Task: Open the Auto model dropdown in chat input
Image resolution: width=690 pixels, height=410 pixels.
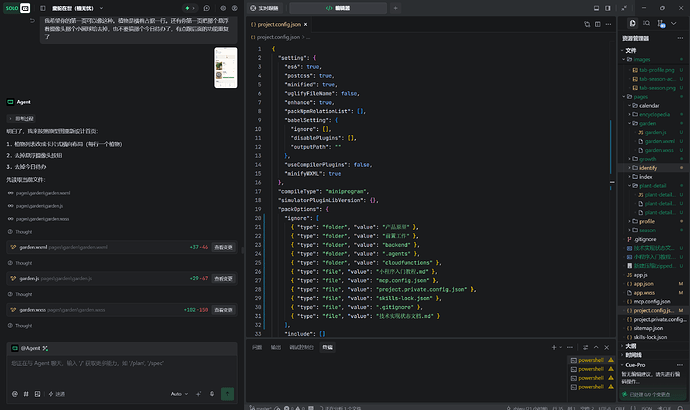Action: click(179, 394)
